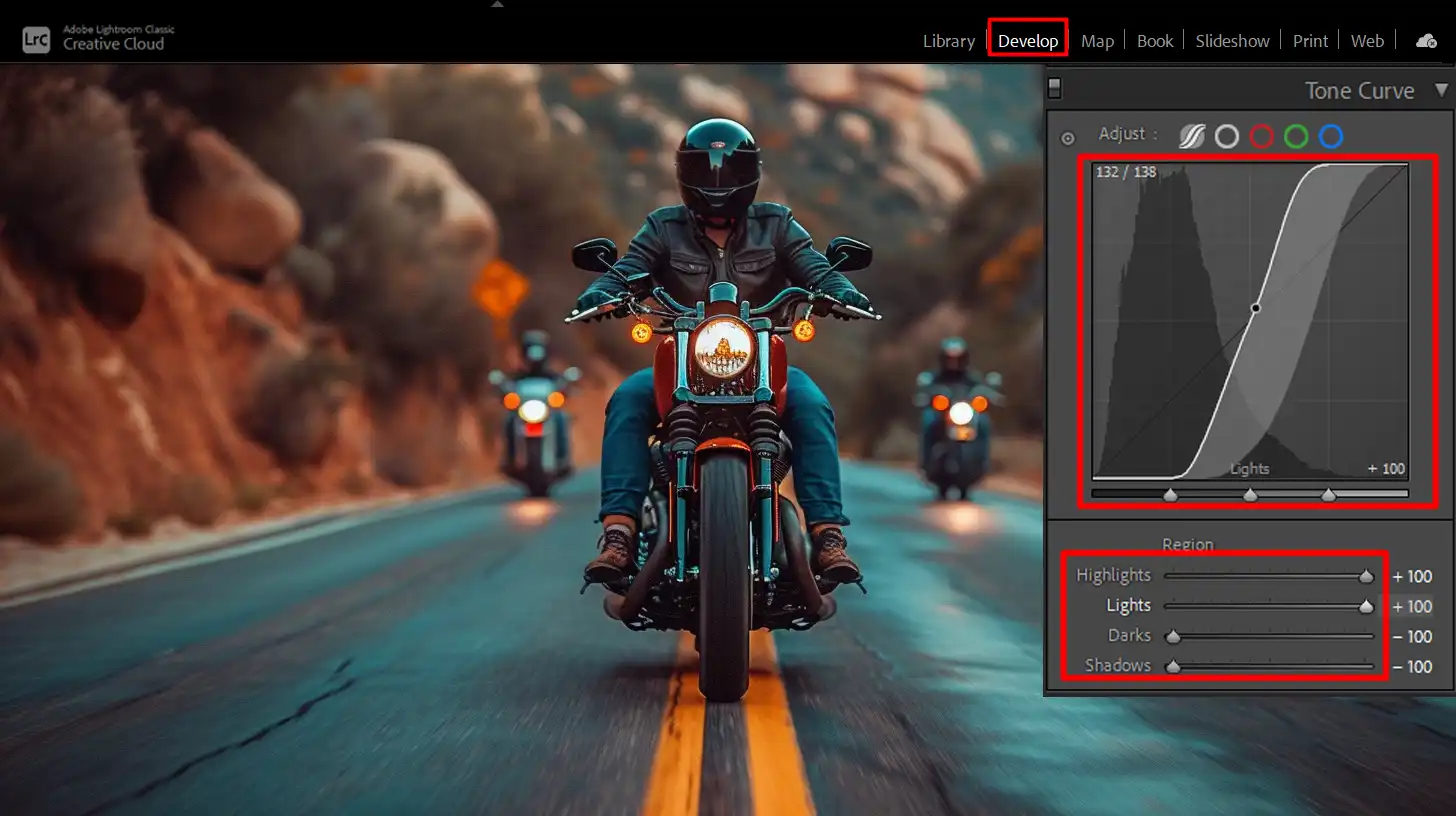Click the Shadows slider handle
The height and width of the screenshot is (816, 1456).
[1173, 666]
